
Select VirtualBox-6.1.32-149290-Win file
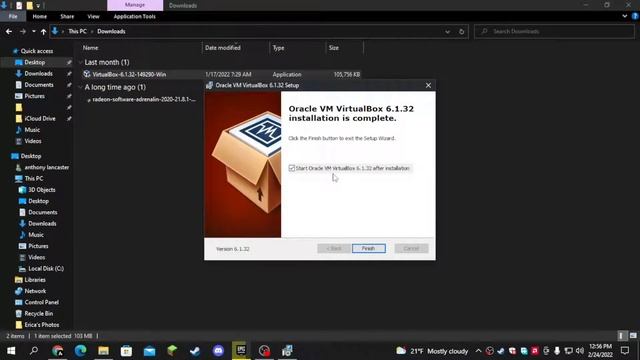tap(129, 74)
